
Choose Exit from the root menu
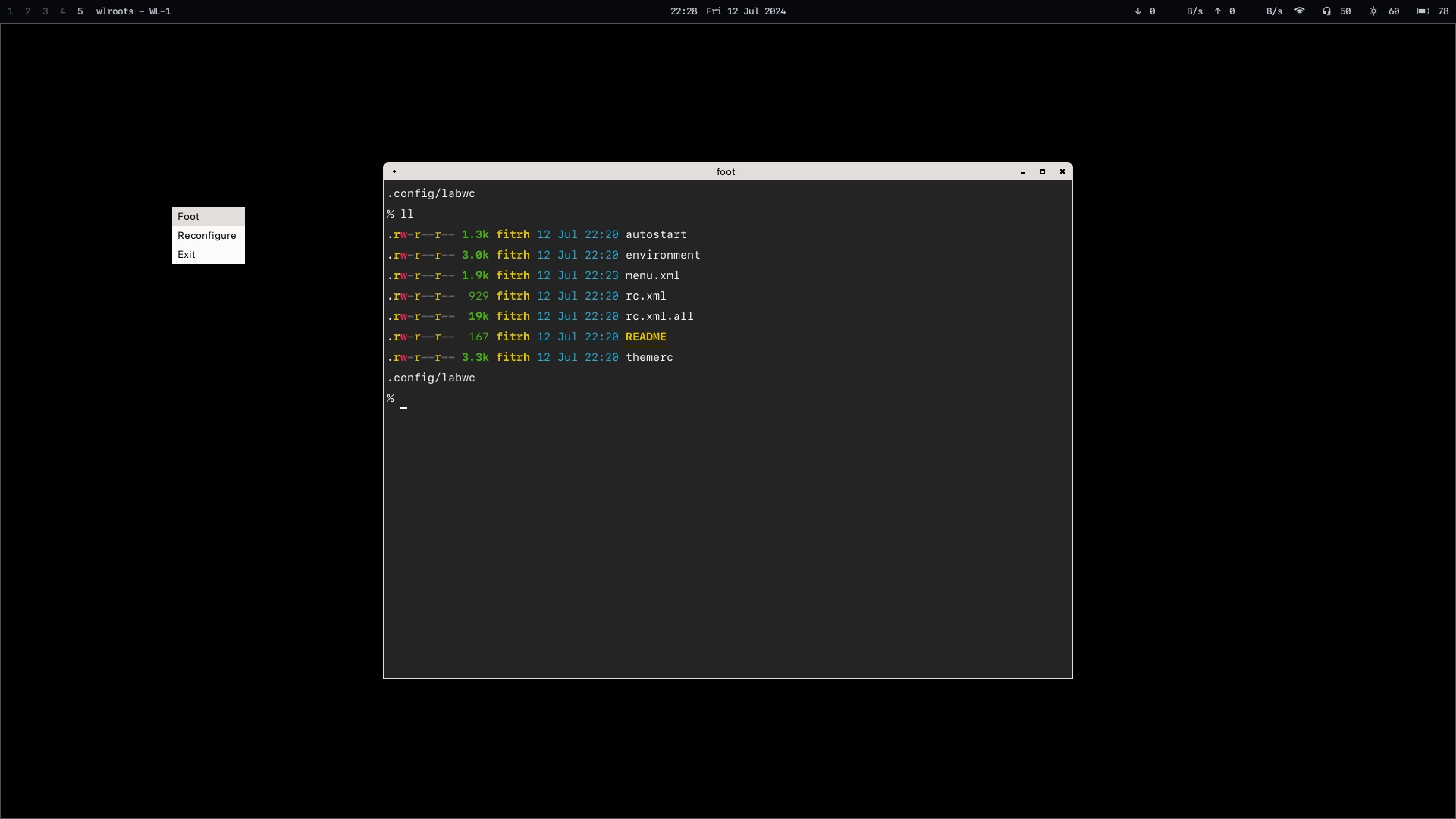pyautogui.click(x=208, y=255)
